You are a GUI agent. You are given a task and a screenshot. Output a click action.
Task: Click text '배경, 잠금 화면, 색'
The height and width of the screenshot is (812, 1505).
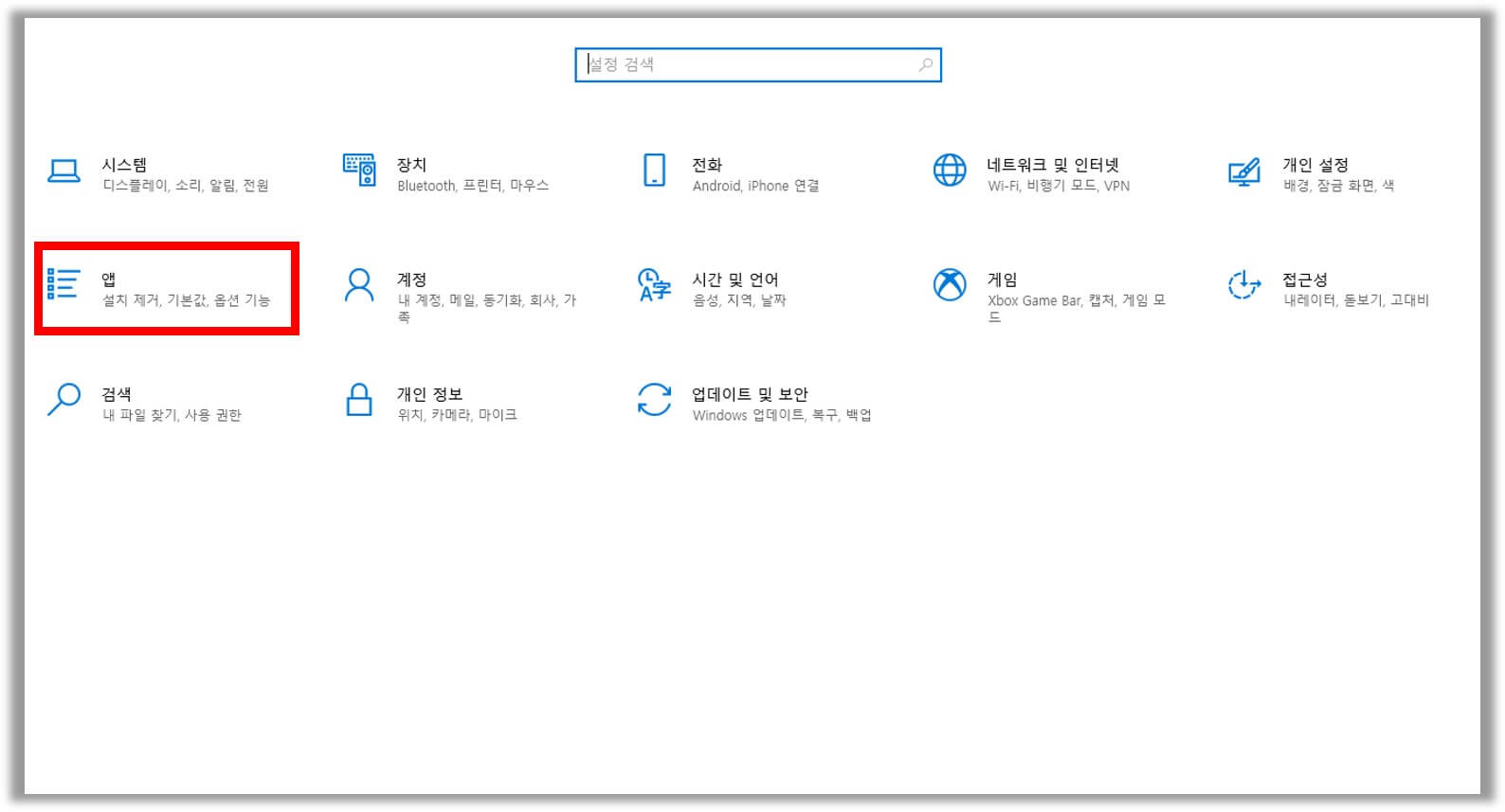[1338, 186]
